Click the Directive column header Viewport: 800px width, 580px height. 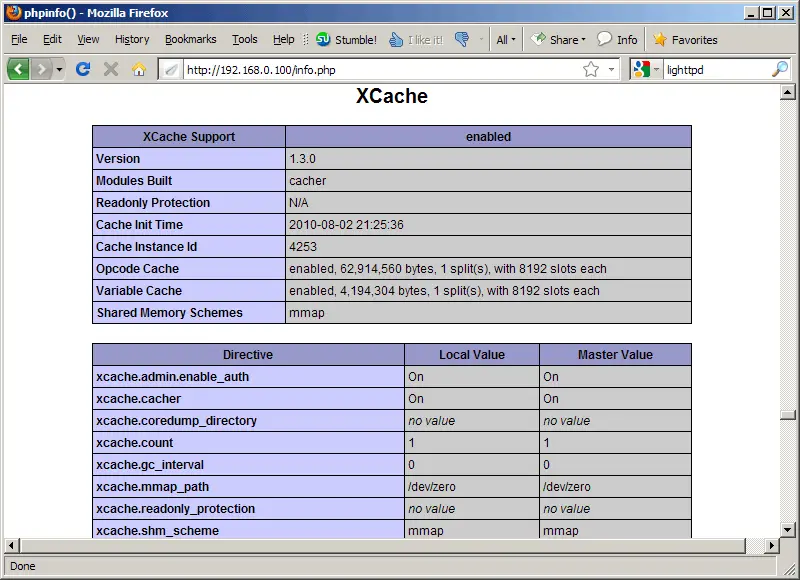point(248,355)
